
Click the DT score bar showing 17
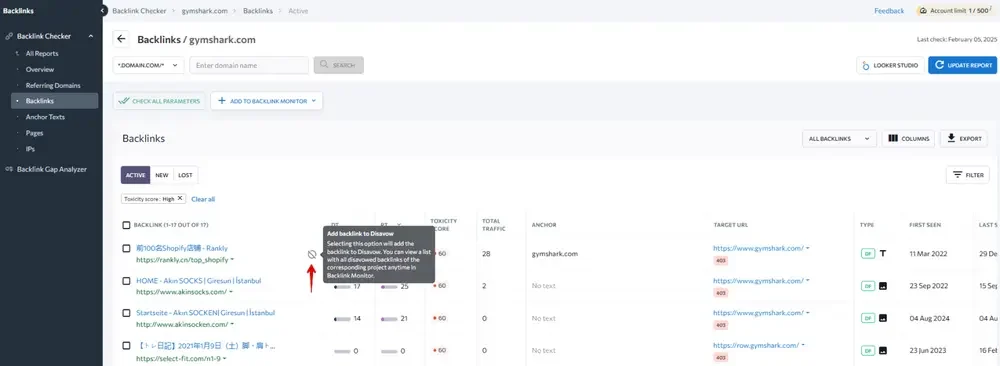click(x=342, y=286)
